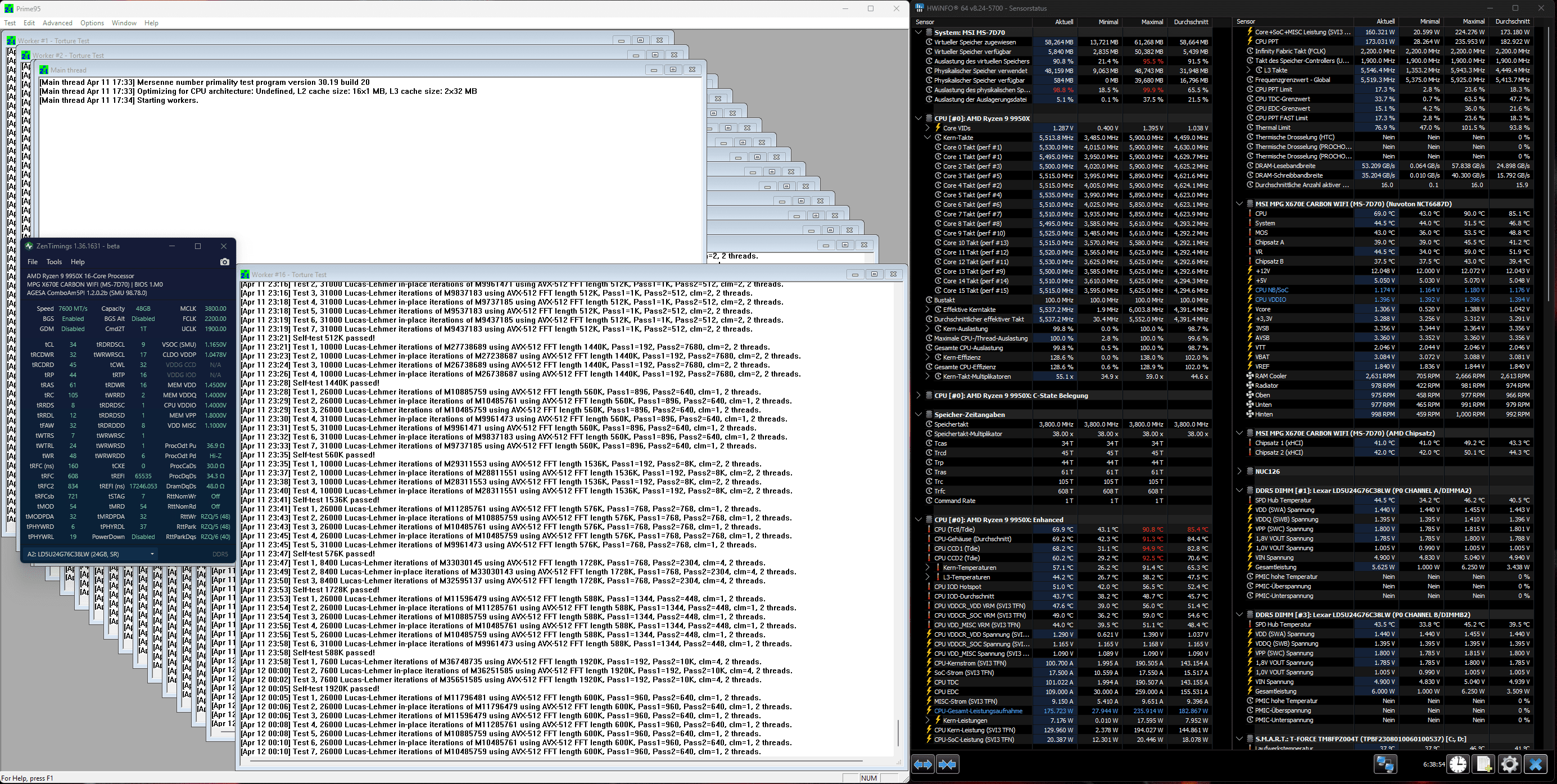This screenshot has width=1557, height=784.
Task: Click Worker #16 vertical scrollbar thumb
Action: point(898,733)
